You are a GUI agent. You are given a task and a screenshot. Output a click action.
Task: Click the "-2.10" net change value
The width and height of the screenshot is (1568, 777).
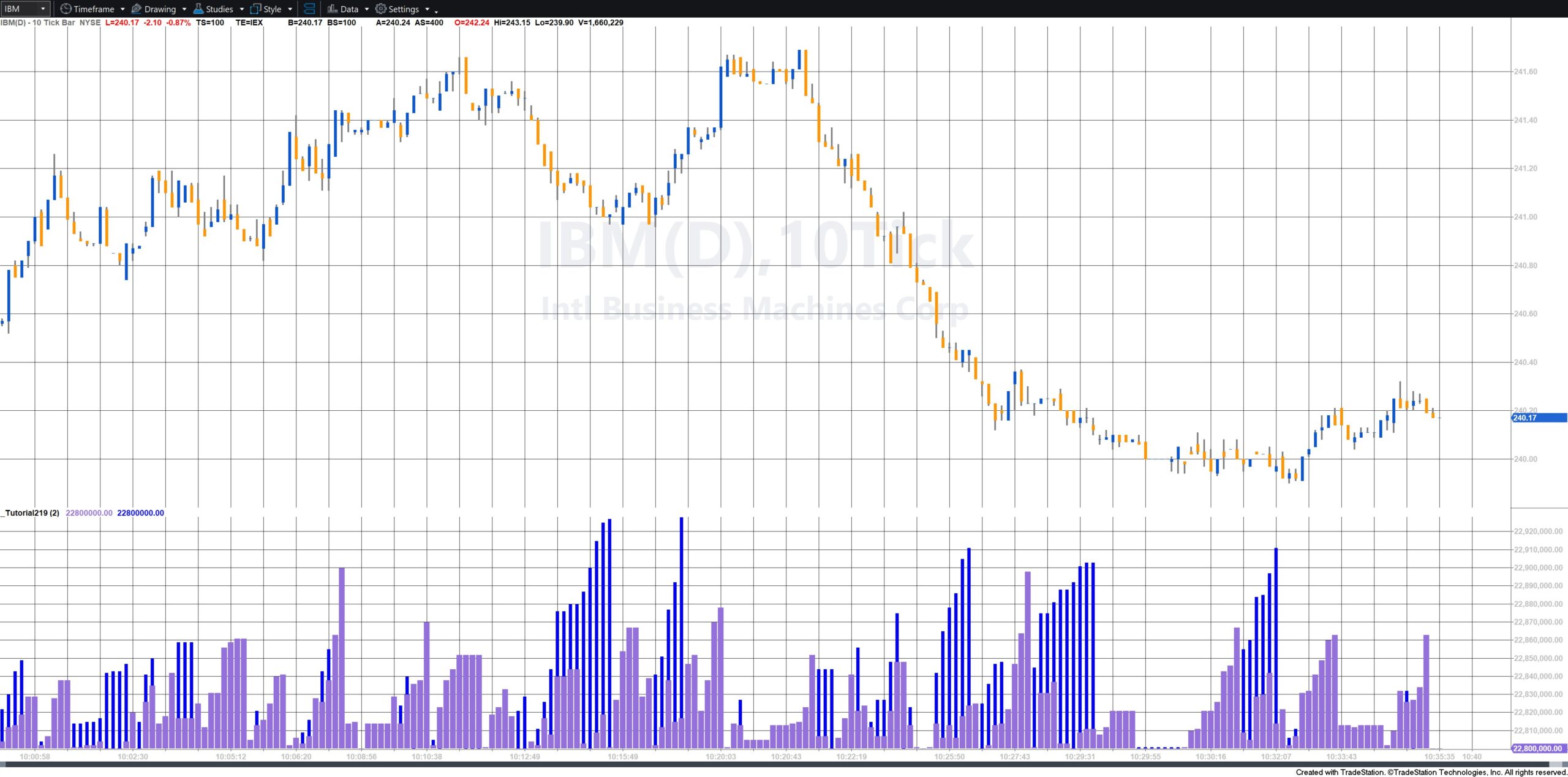(153, 23)
